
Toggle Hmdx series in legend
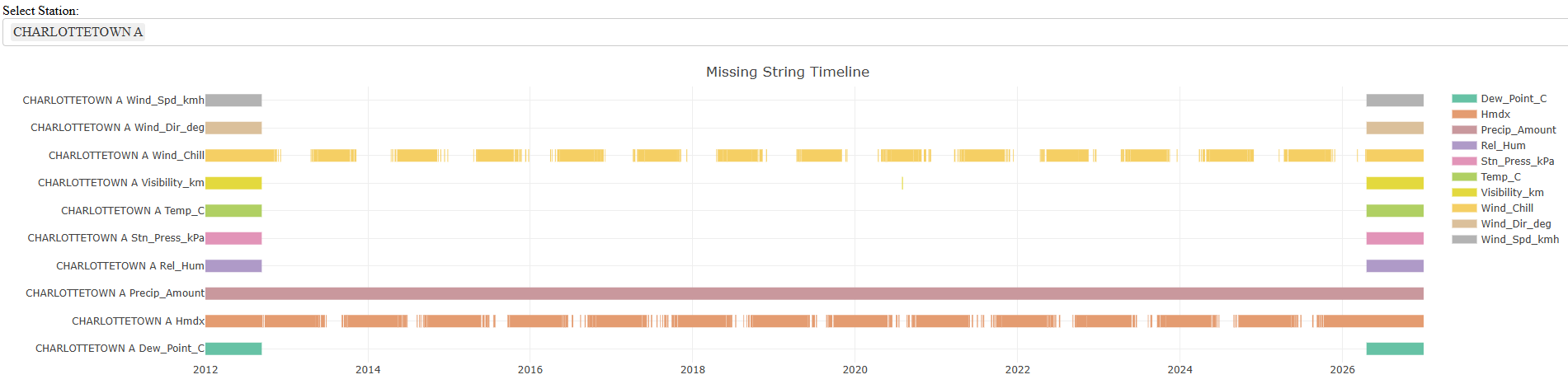1495,115
